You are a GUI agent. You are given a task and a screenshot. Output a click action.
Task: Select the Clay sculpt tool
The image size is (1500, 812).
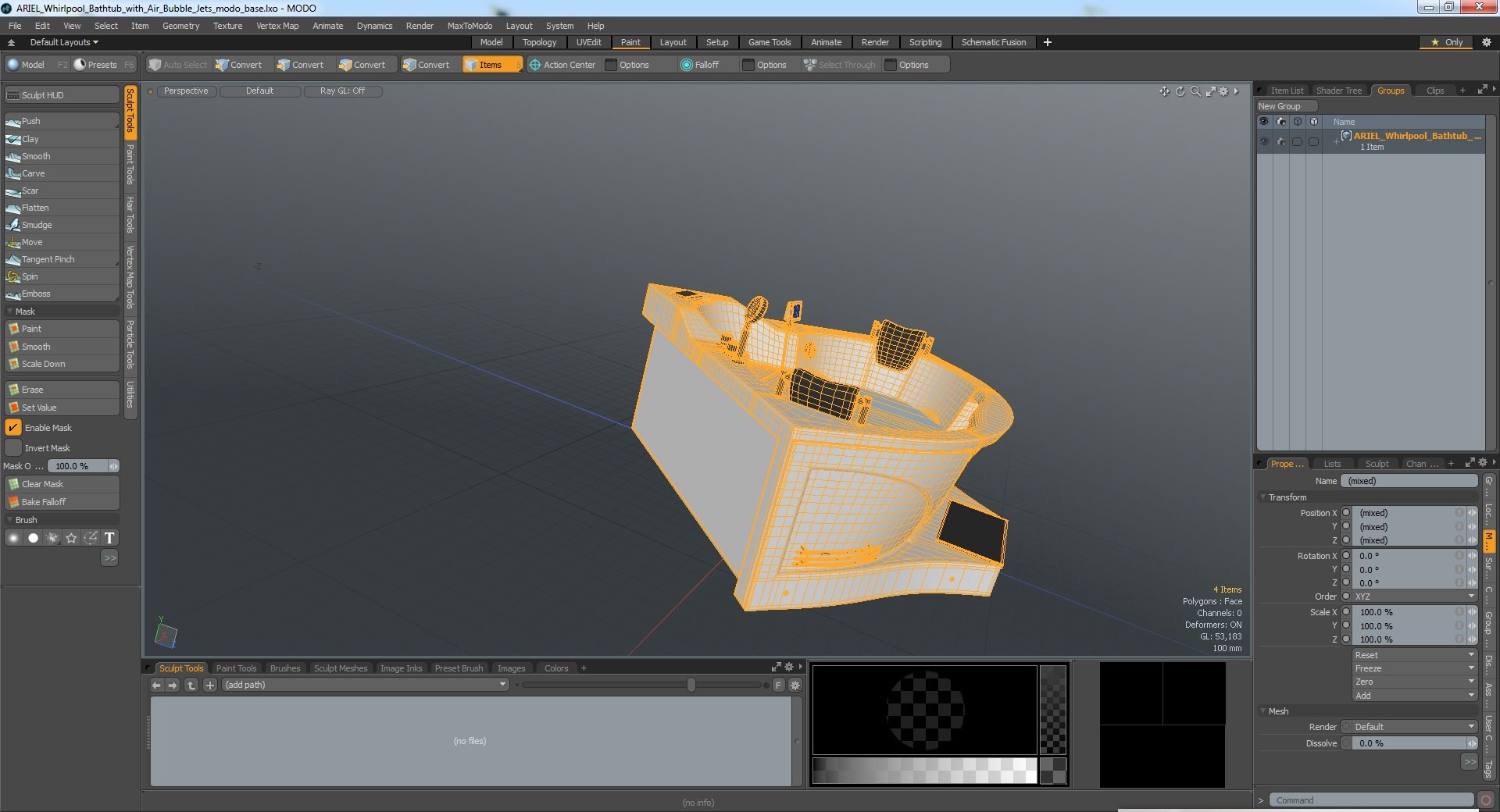click(x=62, y=139)
